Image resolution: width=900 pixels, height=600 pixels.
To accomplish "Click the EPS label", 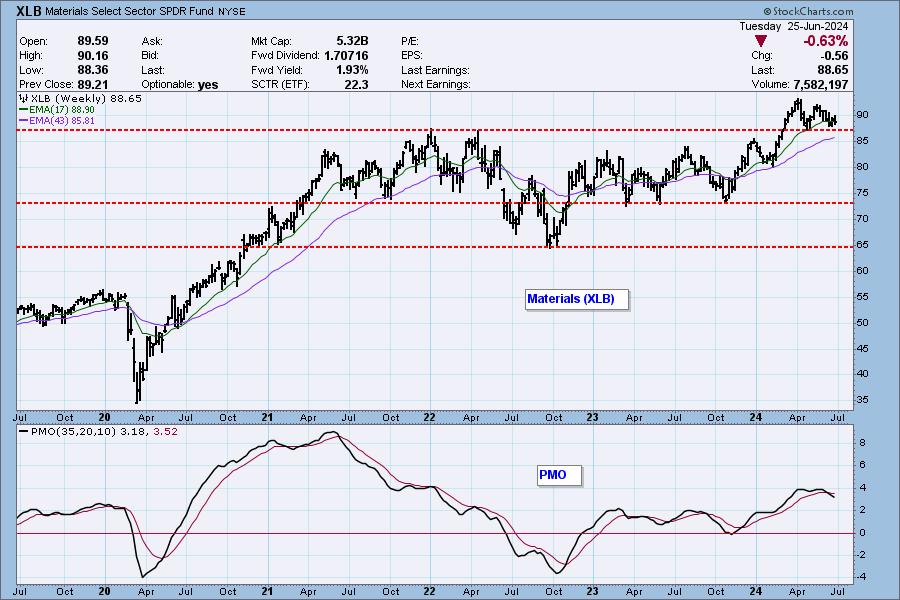I will click(412, 56).
